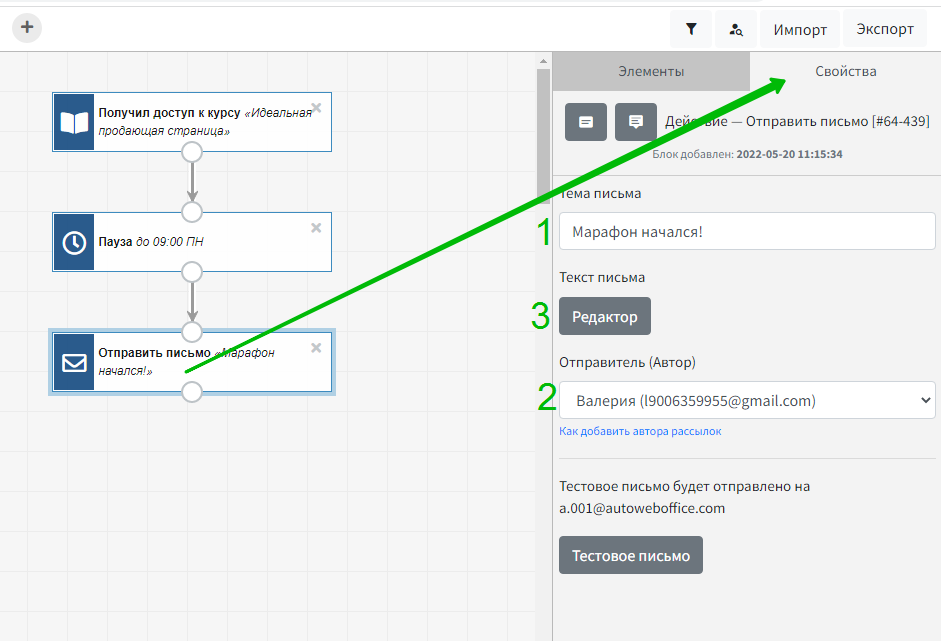Focus the Тема письма input field
This screenshot has width=941, height=641.
click(x=747, y=232)
